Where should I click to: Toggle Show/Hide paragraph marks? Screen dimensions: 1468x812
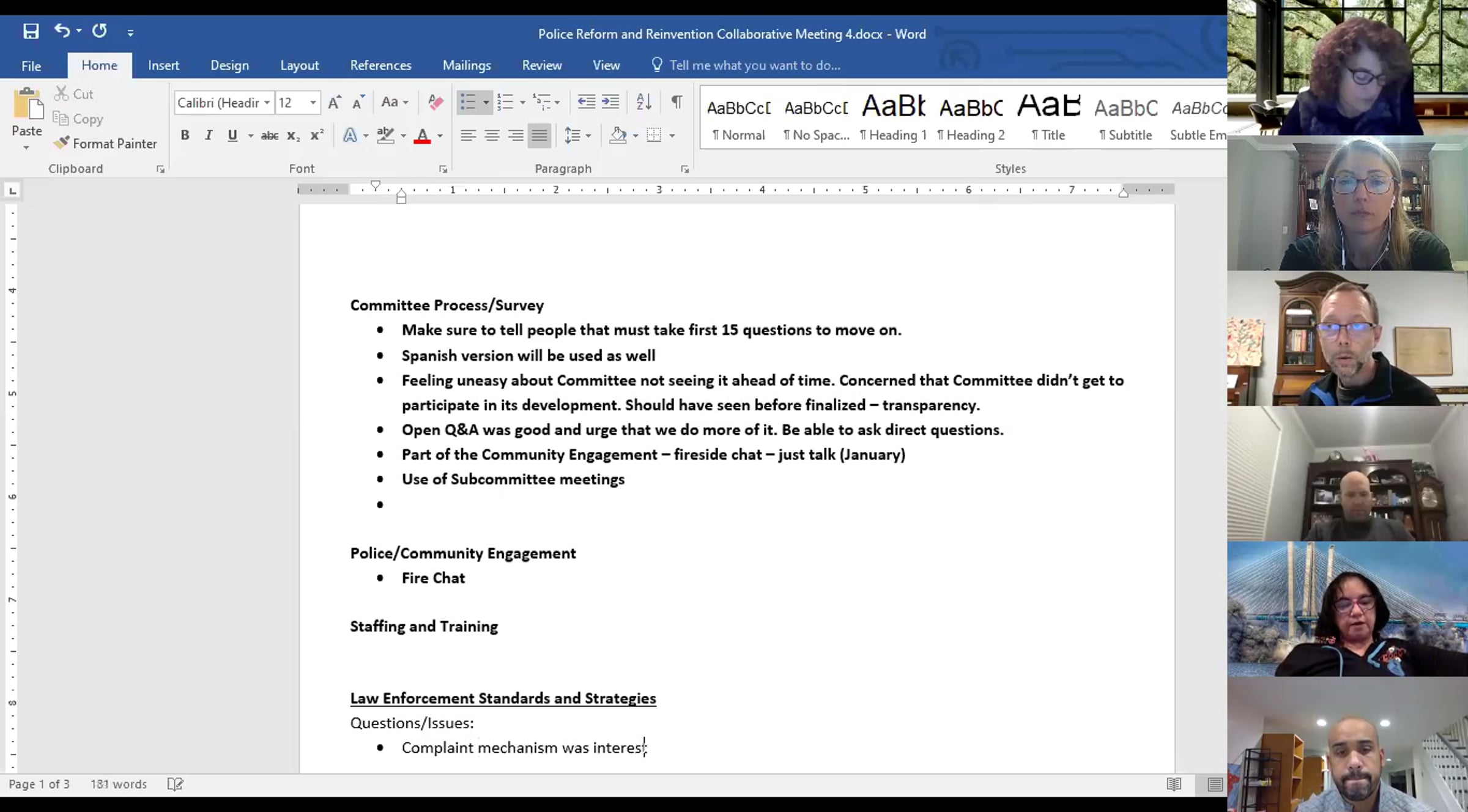(677, 102)
